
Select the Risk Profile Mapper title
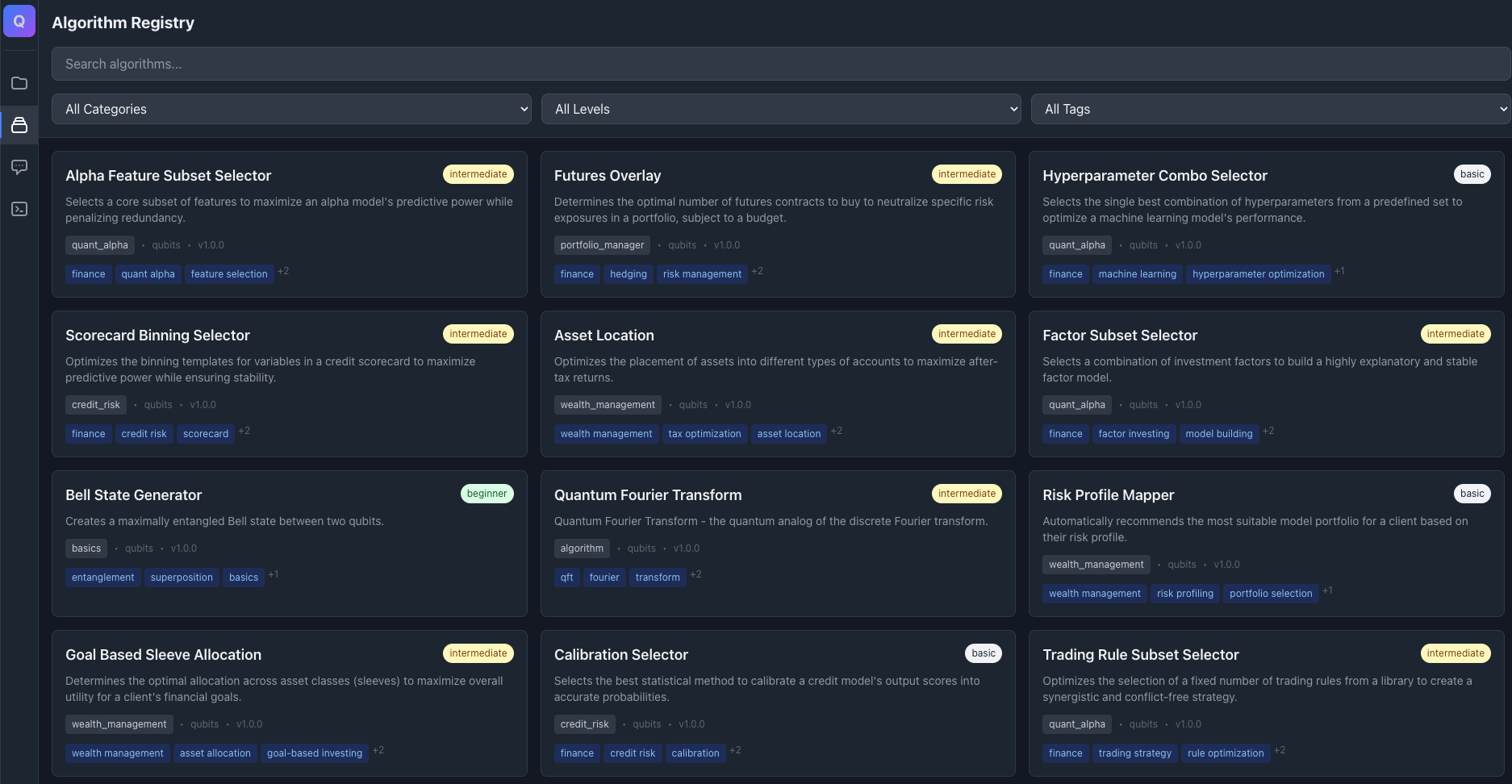click(1108, 495)
